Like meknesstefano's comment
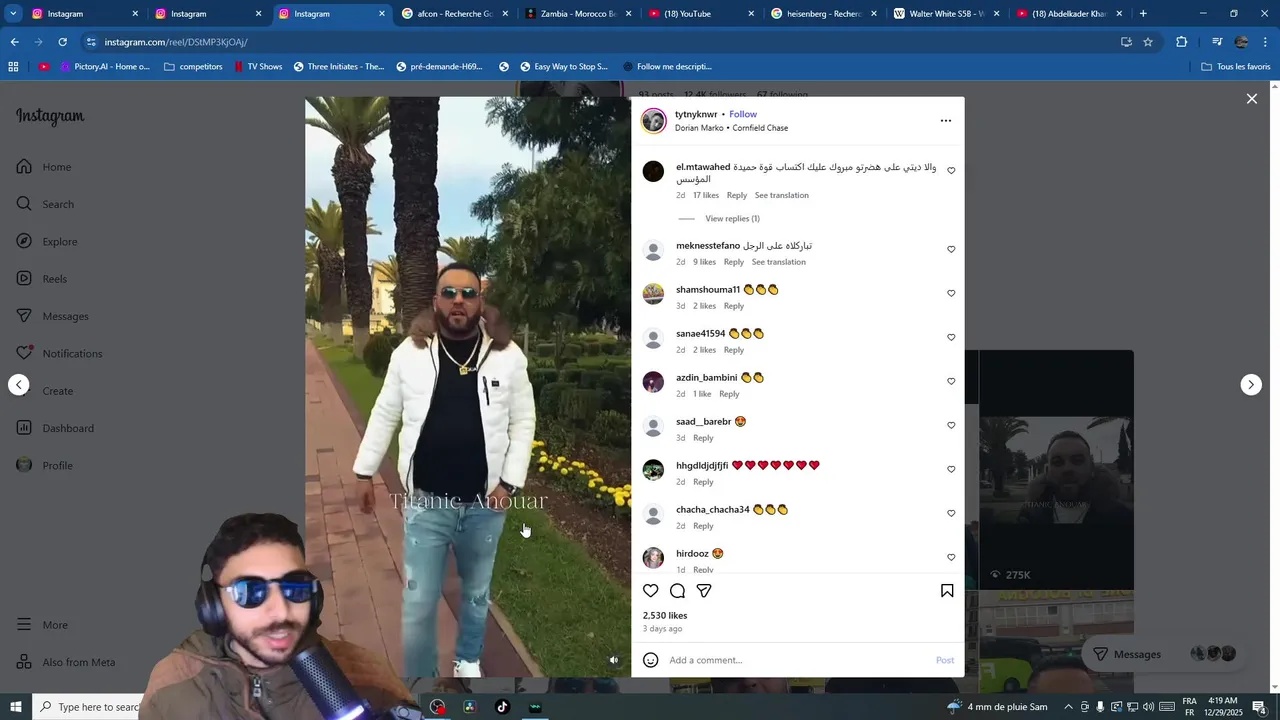 click(x=951, y=250)
